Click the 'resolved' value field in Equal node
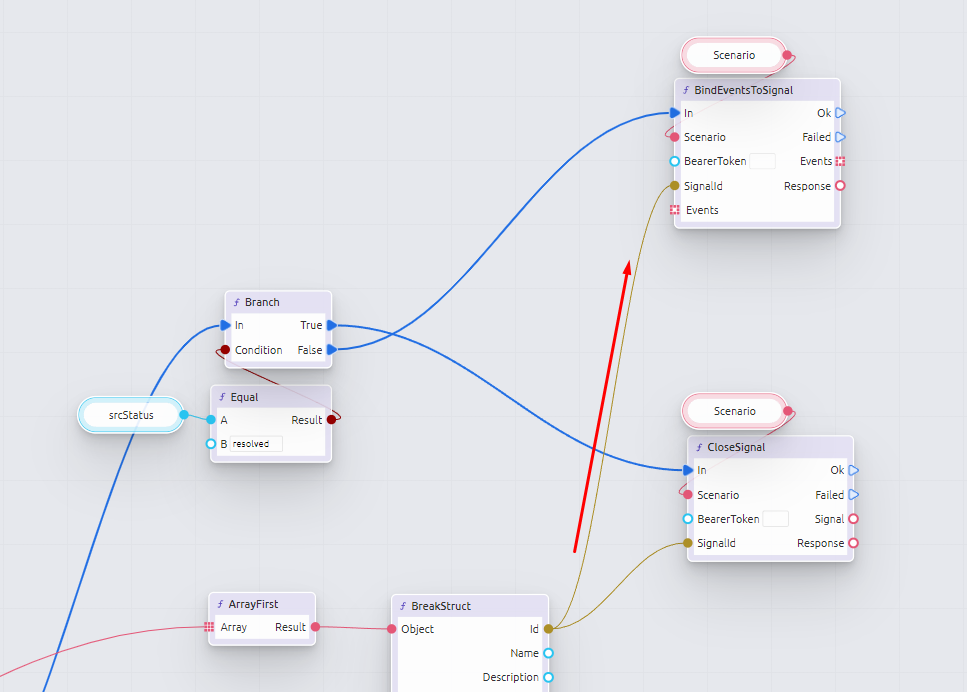 coord(256,444)
